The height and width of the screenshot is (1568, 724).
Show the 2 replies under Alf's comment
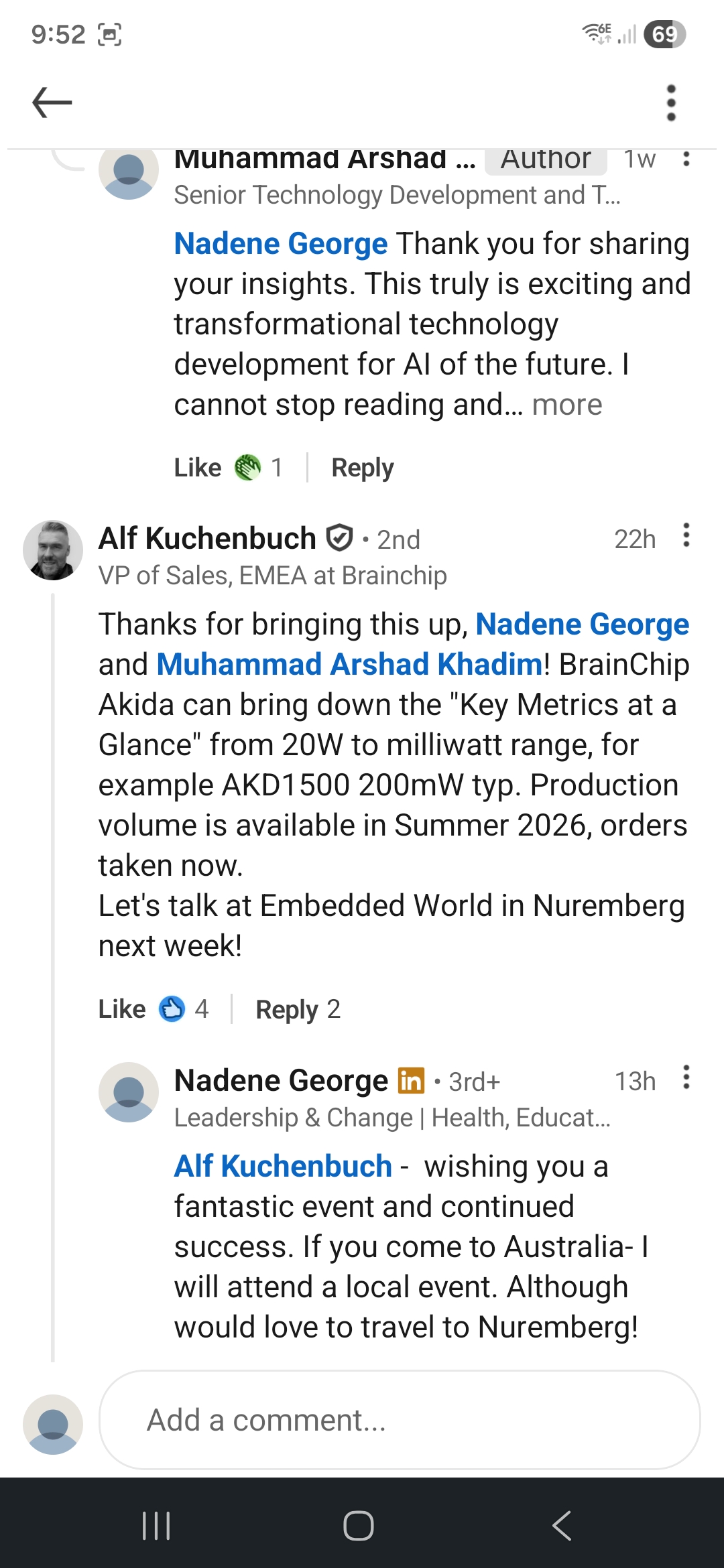point(298,1008)
